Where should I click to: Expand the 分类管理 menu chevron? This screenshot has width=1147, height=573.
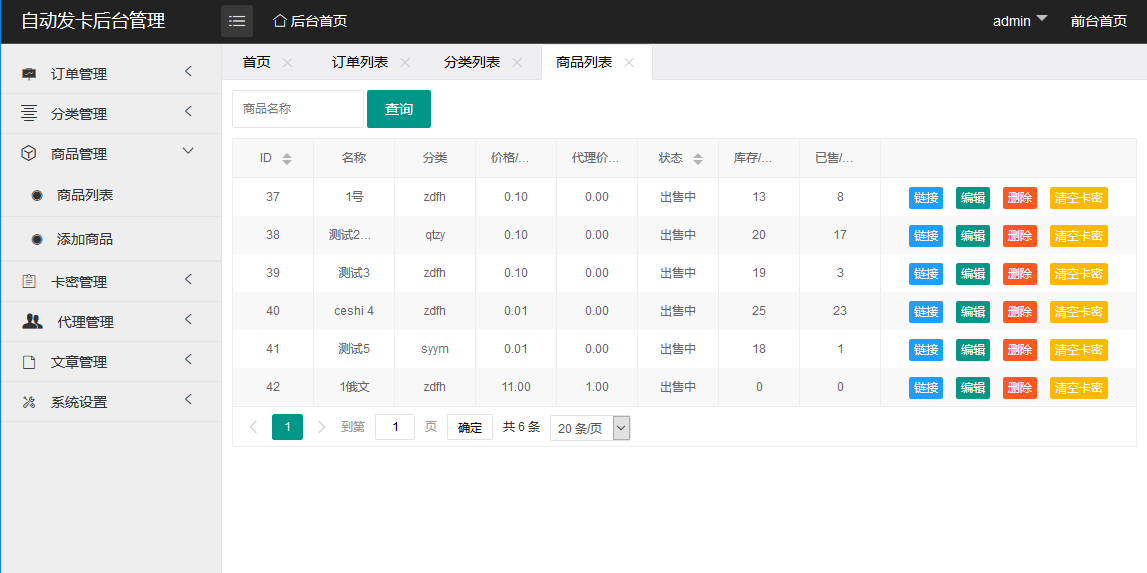(188, 111)
